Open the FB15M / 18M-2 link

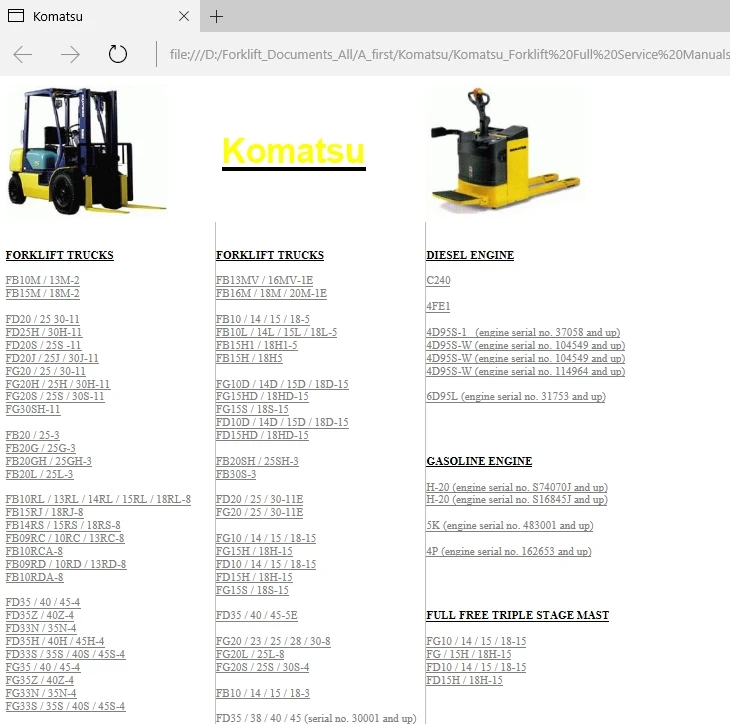point(42,293)
